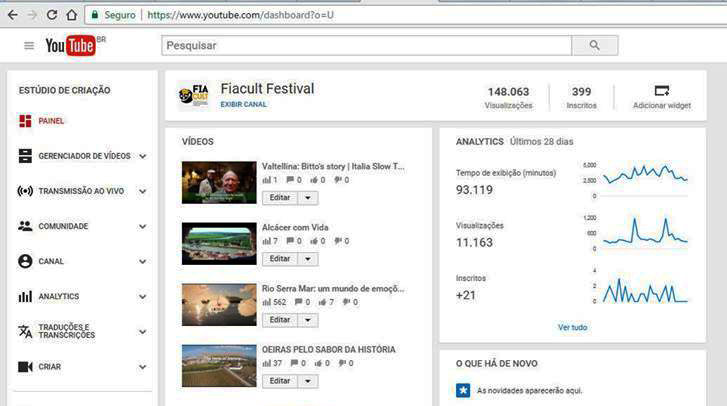Click the Transmissão ao Vivo broadcast icon
Screen dimensions: 727x406
pos(25,191)
